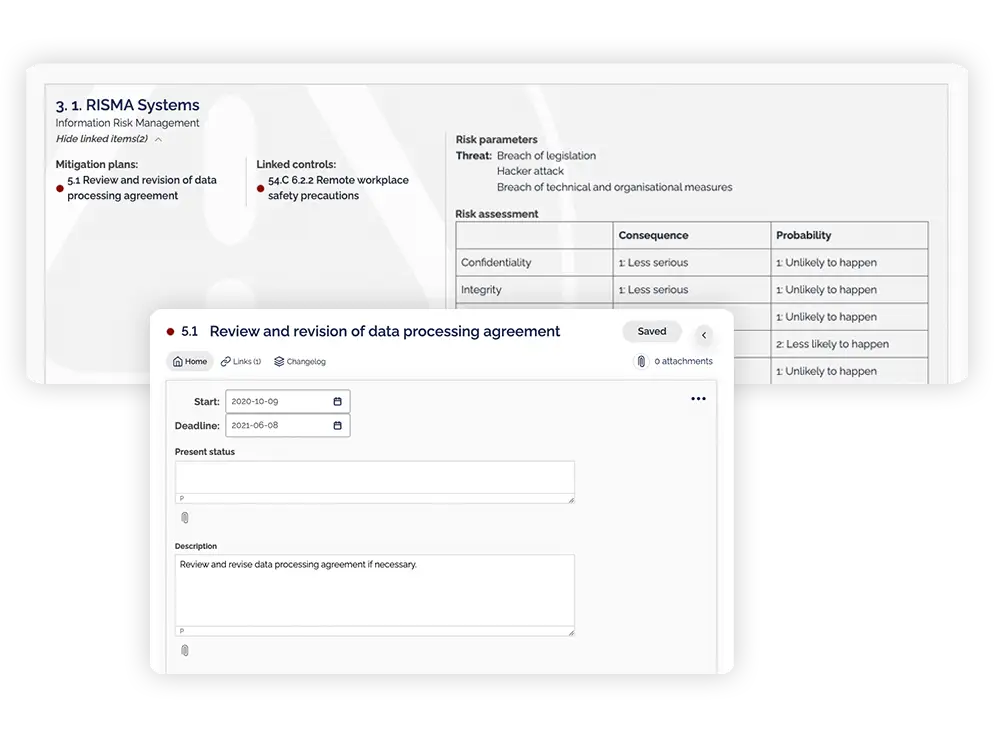Screen dimensions: 1000x750
Task: Open the Home tab
Action: coord(190,362)
